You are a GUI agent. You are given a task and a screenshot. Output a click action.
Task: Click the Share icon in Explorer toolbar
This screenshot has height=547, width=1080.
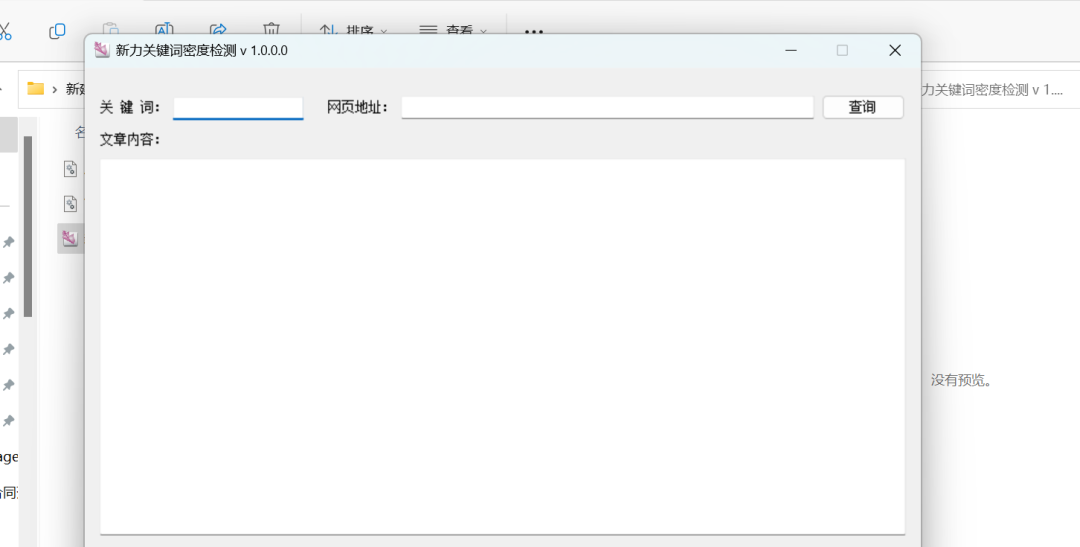(218, 28)
